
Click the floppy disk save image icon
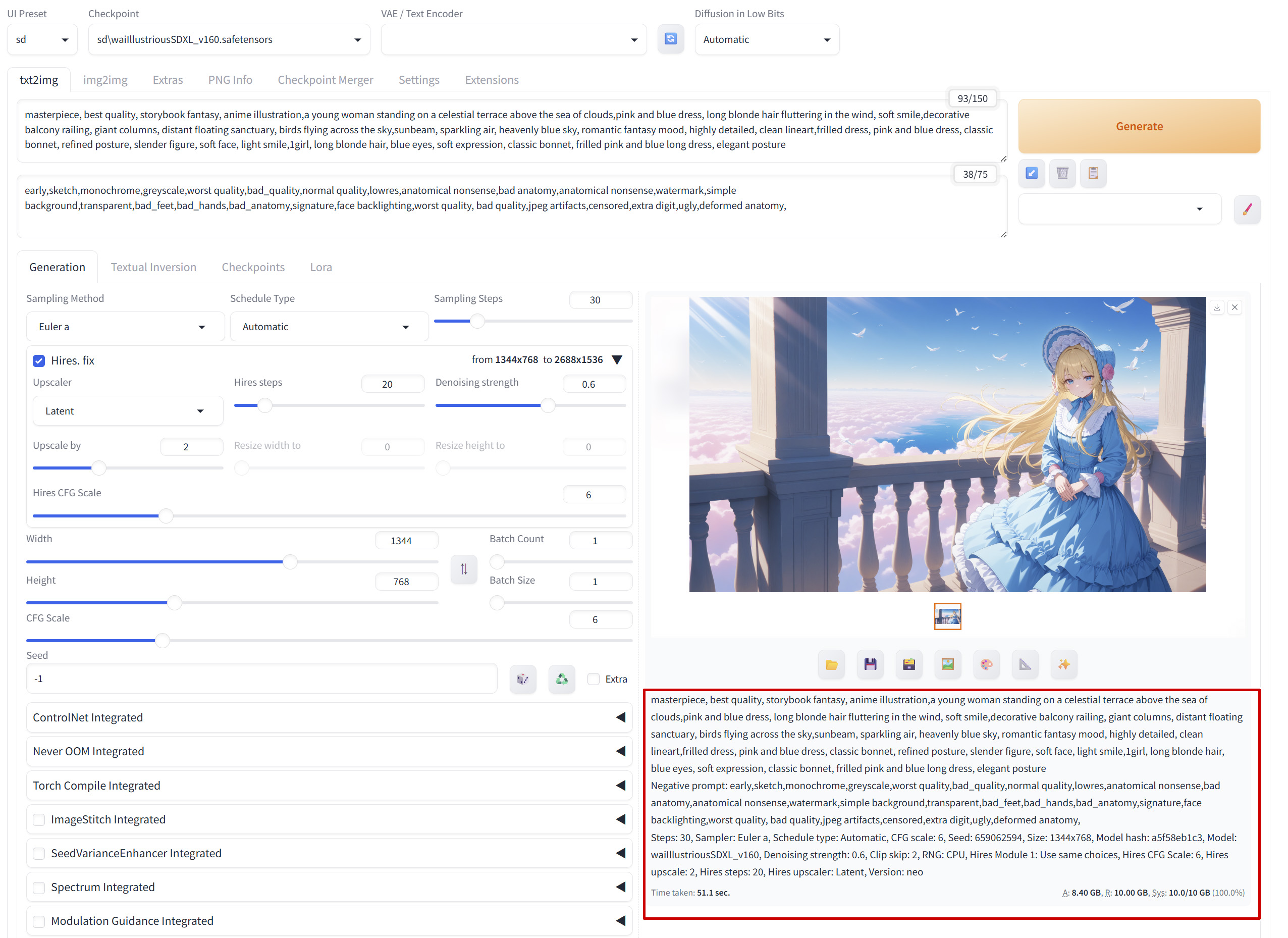[x=870, y=664]
